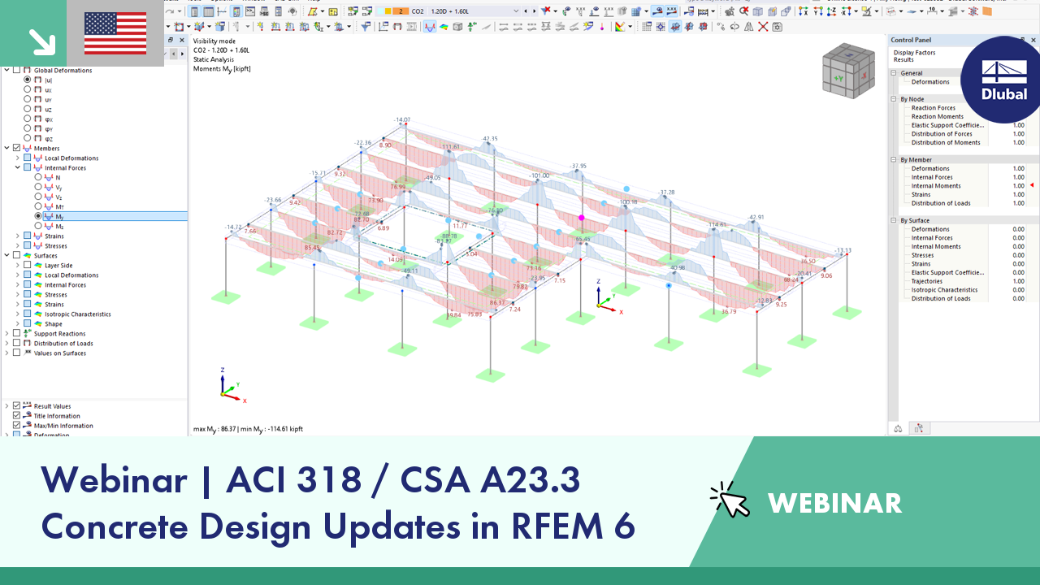This screenshot has width=1040, height=585.
Task: Select the My row in Internal Forces
Action: (115, 216)
